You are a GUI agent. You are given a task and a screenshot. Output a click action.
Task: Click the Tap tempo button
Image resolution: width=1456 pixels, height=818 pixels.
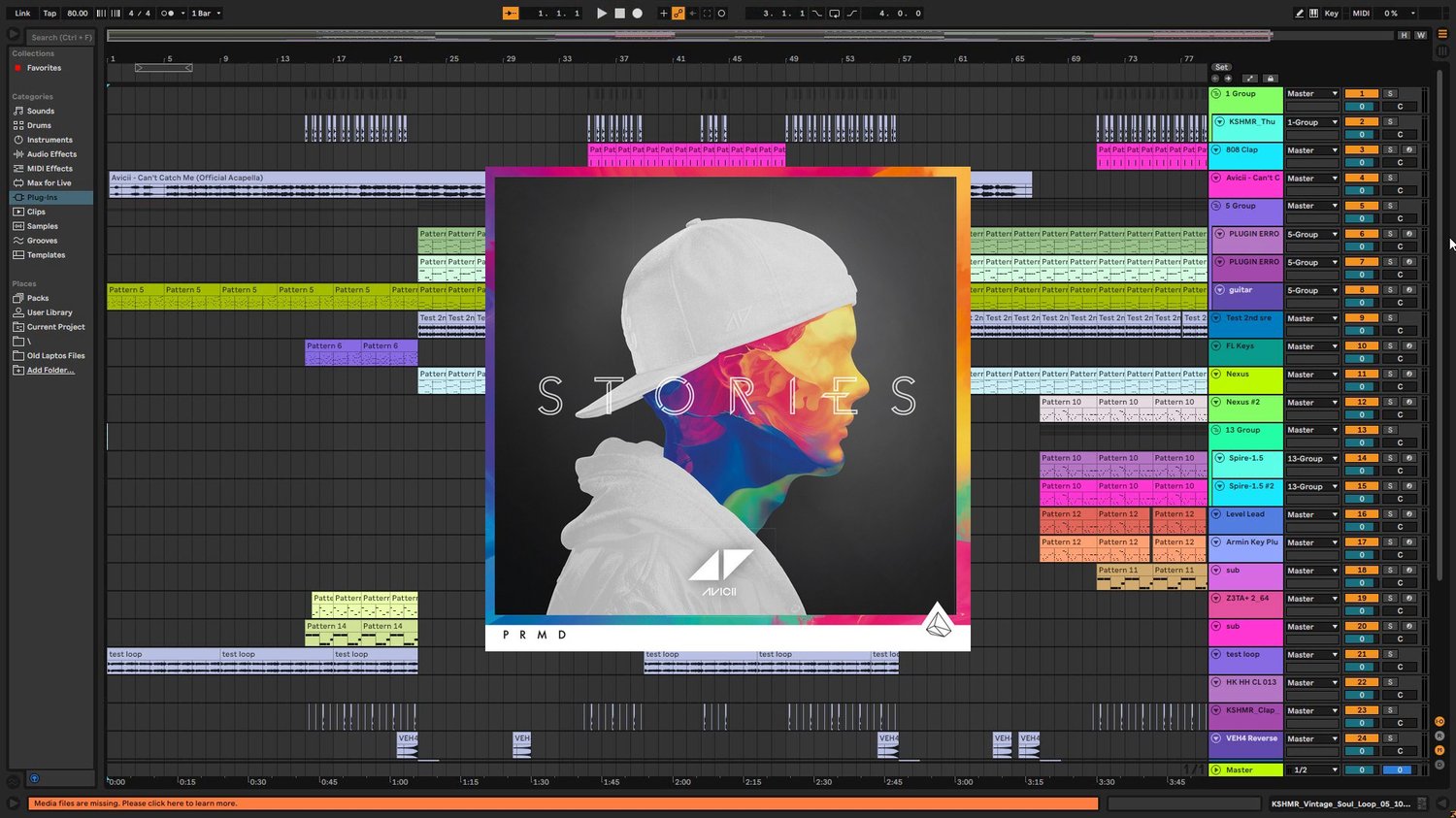[50, 14]
